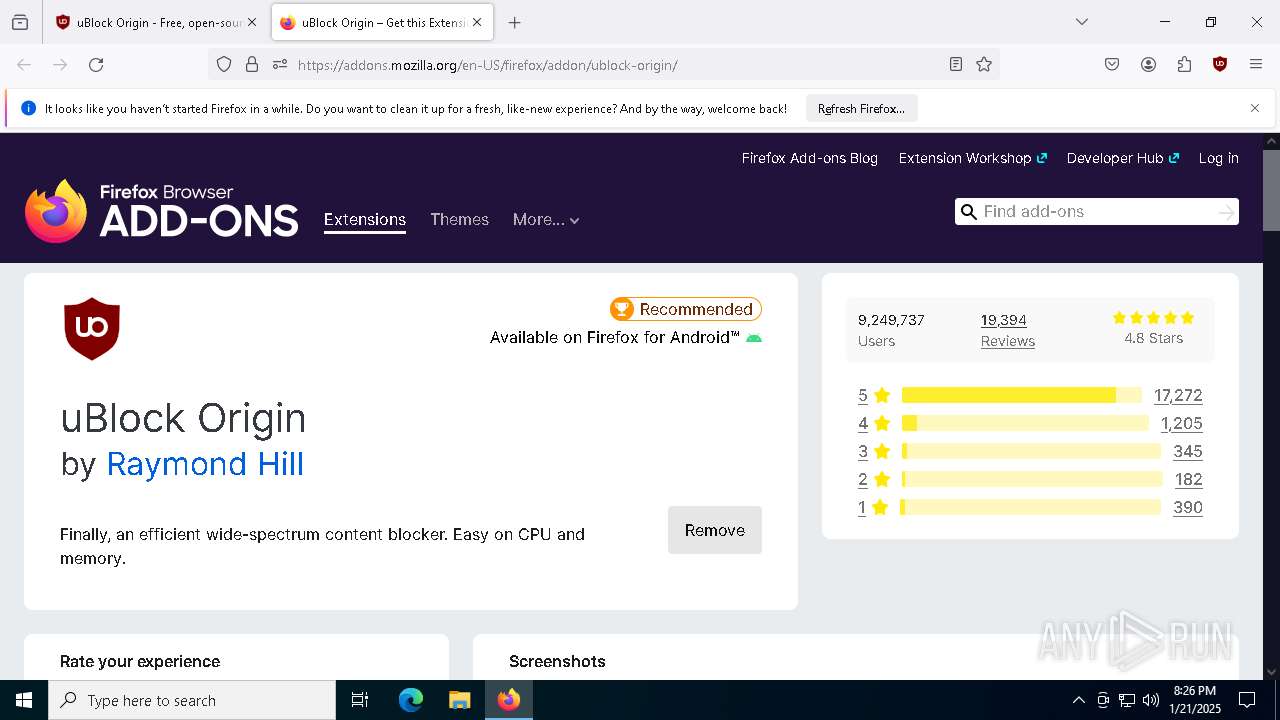The width and height of the screenshot is (1280, 720).
Task: Switch to uBlock Origin - Free, open-source tab
Action: (156, 22)
